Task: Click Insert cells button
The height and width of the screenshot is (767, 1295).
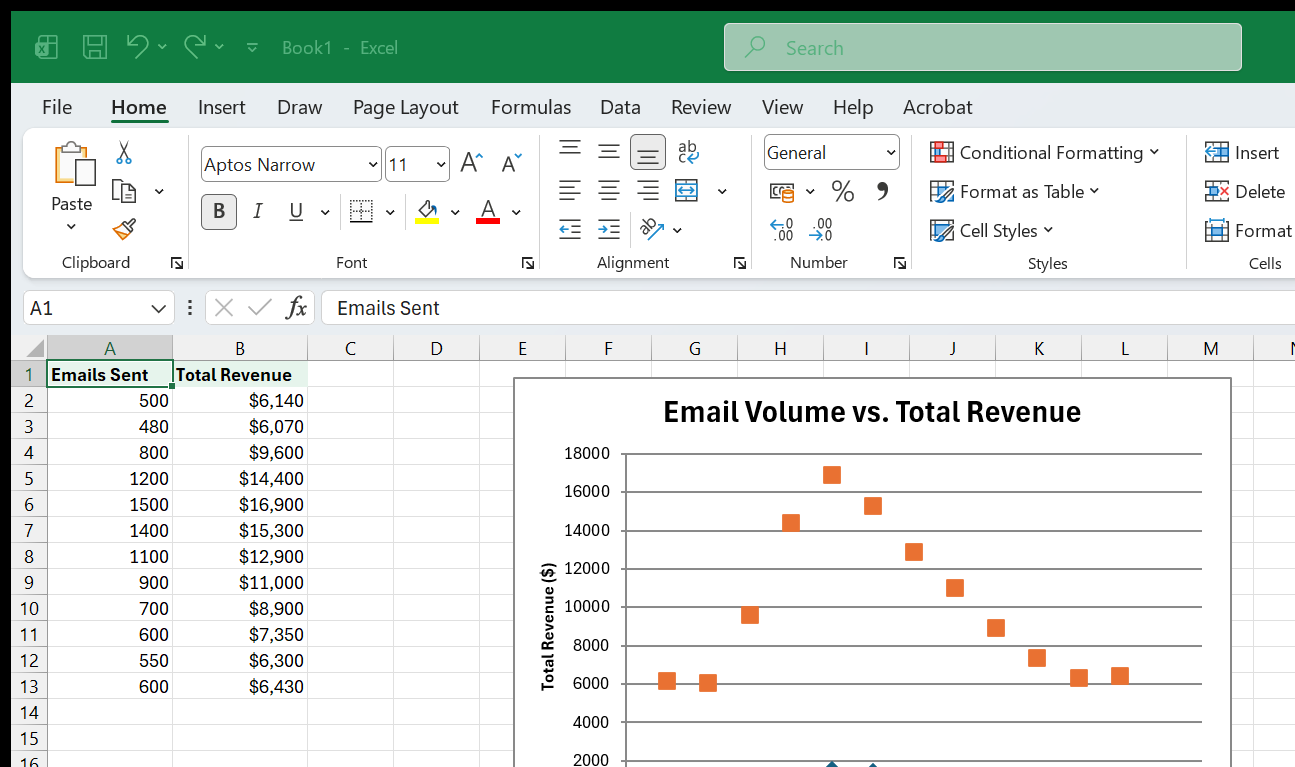Action: click(1242, 152)
